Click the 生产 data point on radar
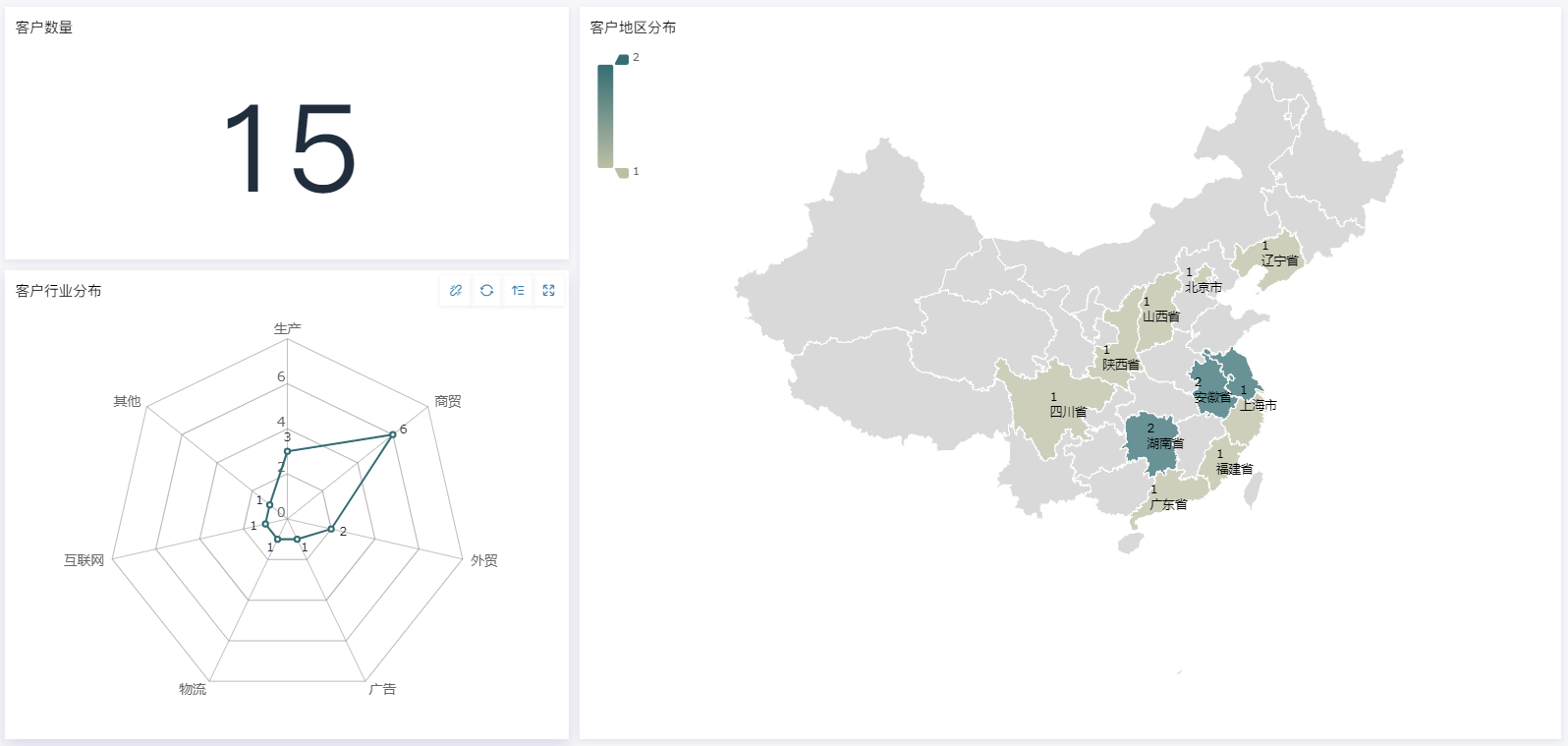 pyautogui.click(x=287, y=451)
